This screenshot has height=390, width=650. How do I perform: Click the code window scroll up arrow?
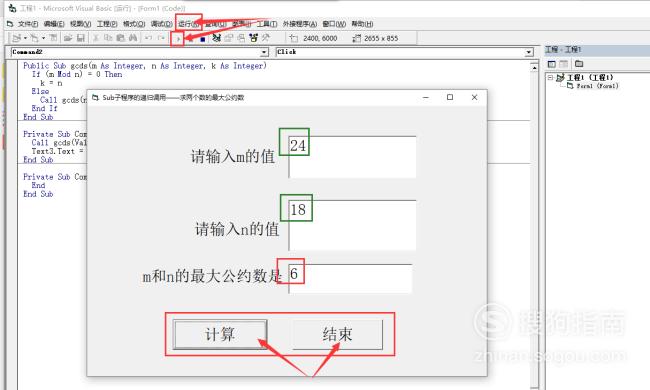pos(534,67)
